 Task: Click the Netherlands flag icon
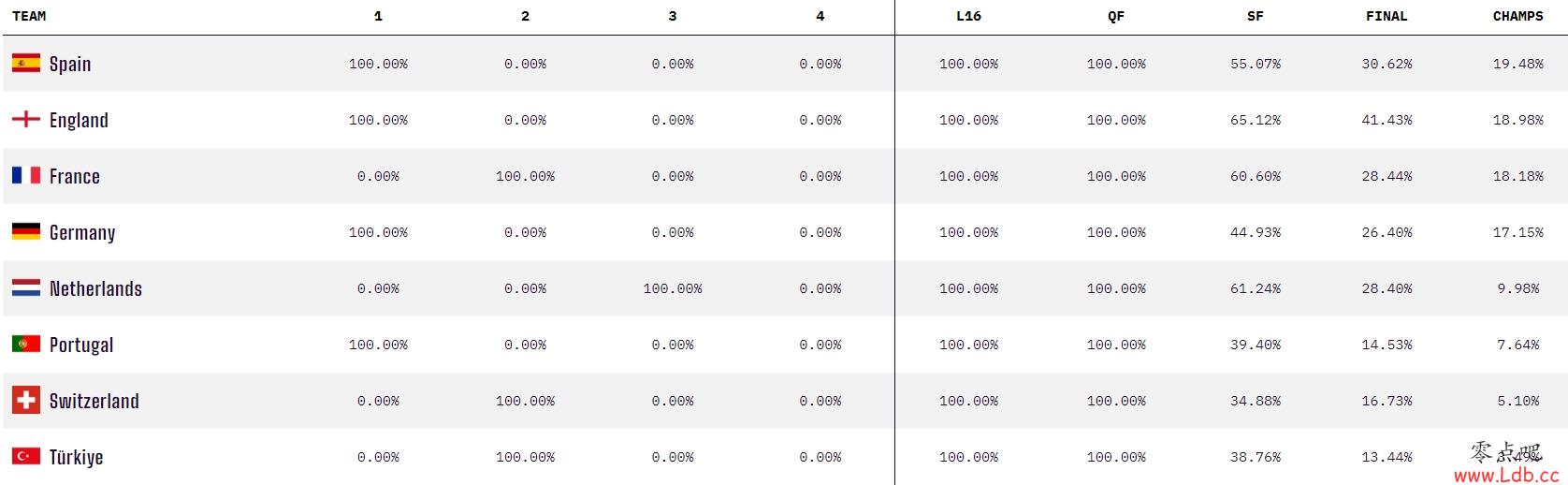pyautogui.click(x=26, y=287)
